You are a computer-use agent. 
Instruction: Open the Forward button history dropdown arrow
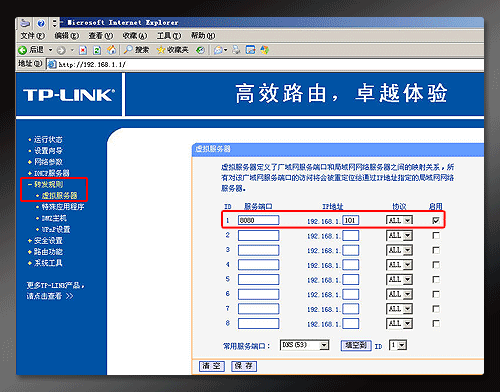tap(72, 50)
